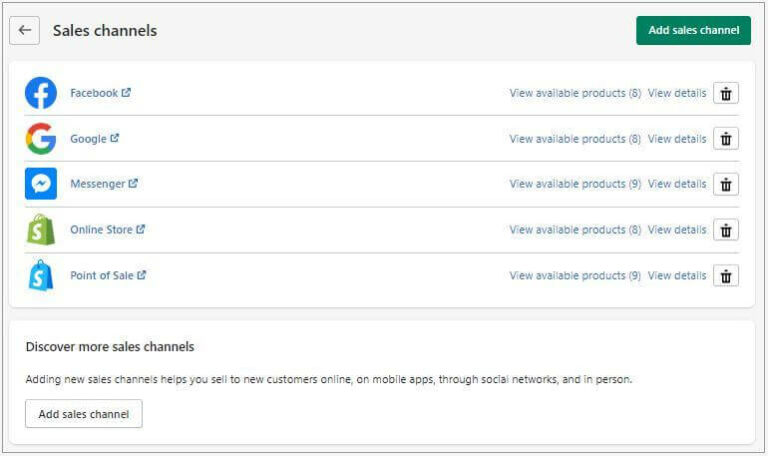Click the Messenger logo icon
The height and width of the screenshot is (456, 768).
point(41,184)
